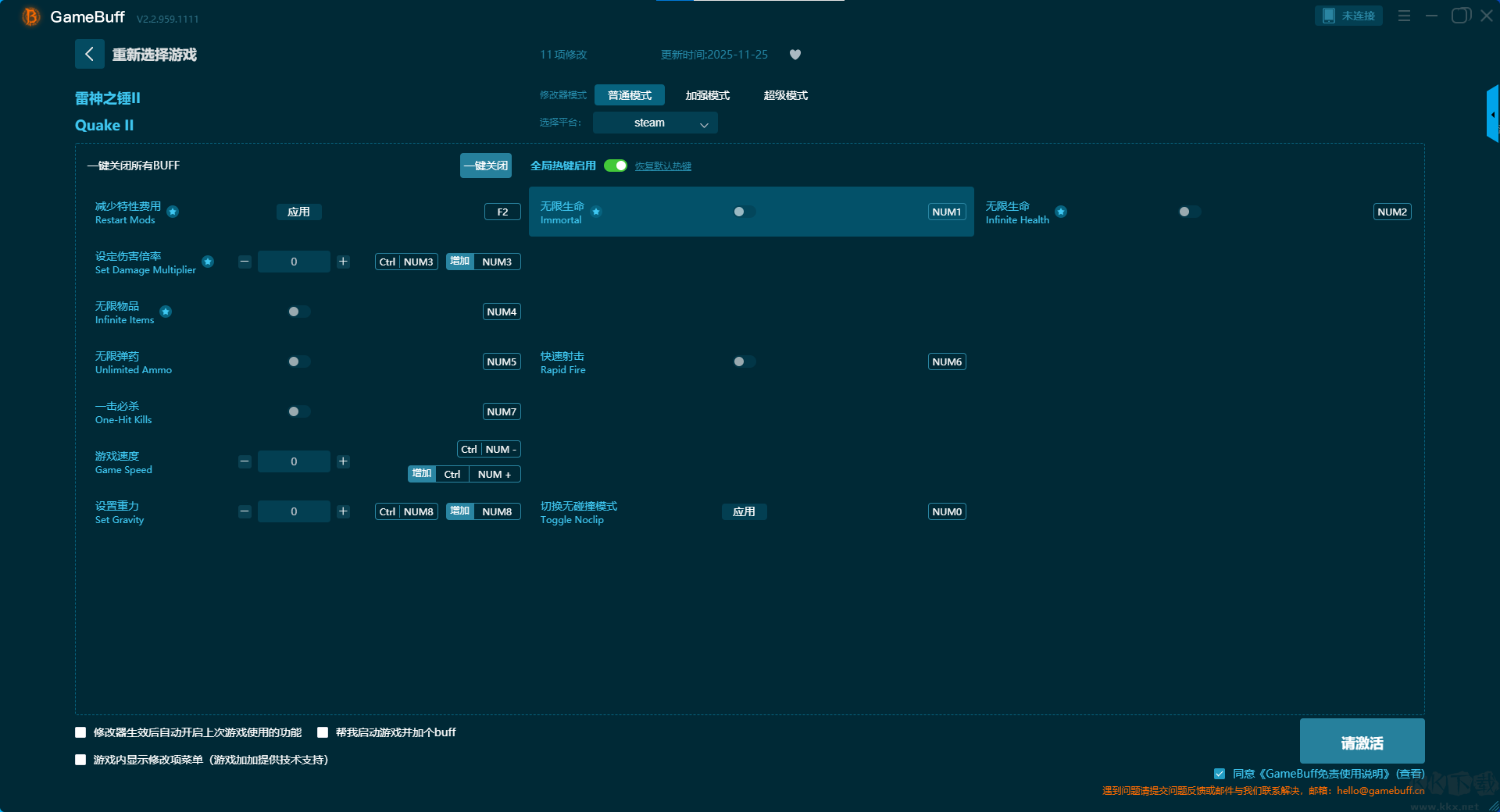The image size is (1500, 812).
Task: Open the hamburger menu in title bar
Action: [x=1404, y=16]
